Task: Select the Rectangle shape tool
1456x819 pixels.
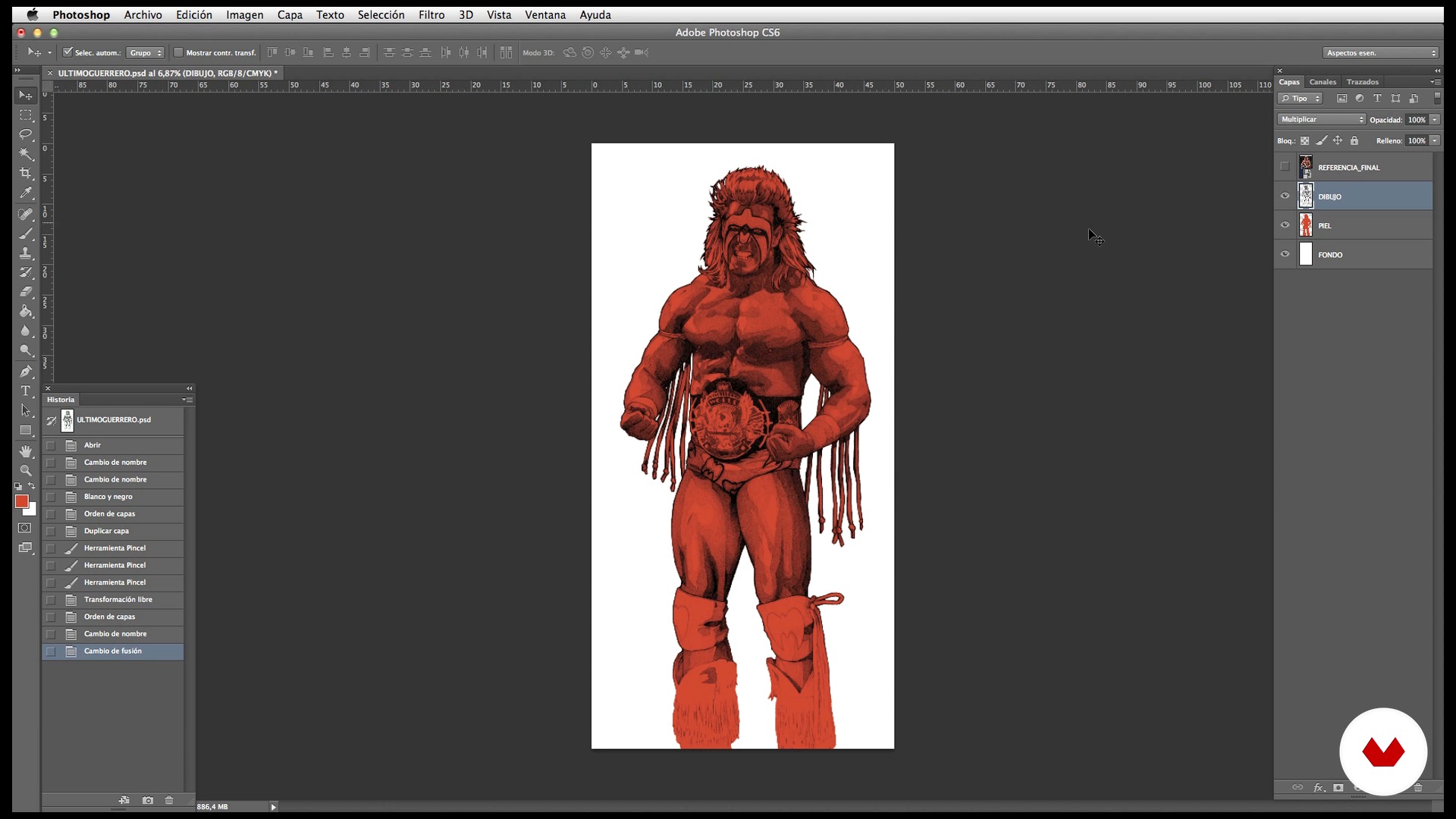Action: [26, 430]
